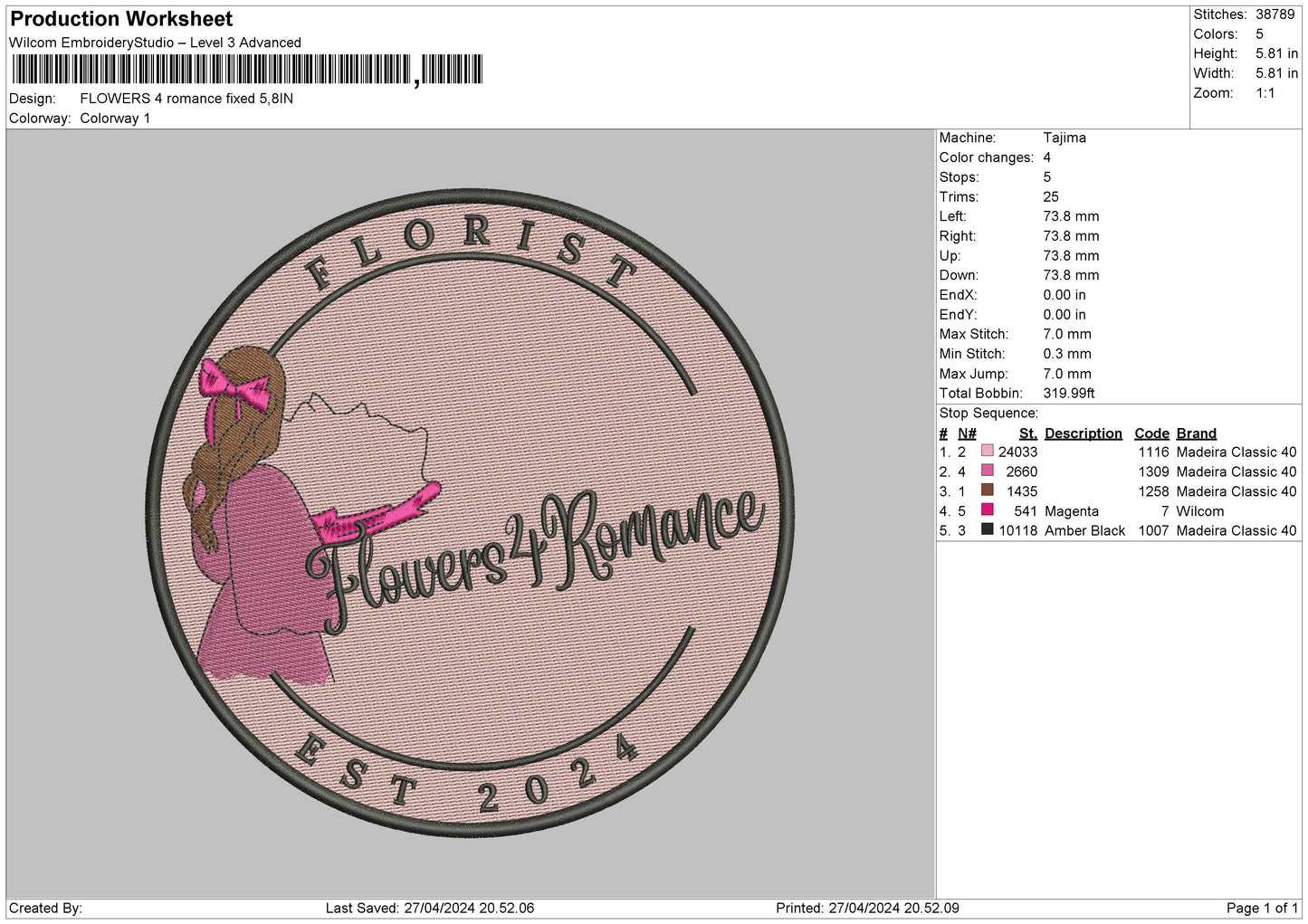This screenshot has width=1308, height=924.
Task: Click the 'Colorway 1' value
Action: click(x=115, y=119)
